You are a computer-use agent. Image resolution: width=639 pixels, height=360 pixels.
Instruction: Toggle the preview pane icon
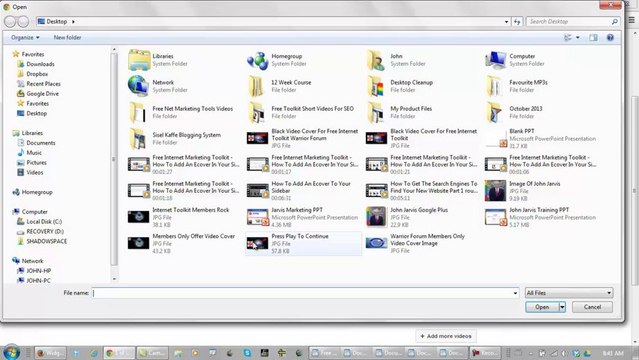pos(593,38)
